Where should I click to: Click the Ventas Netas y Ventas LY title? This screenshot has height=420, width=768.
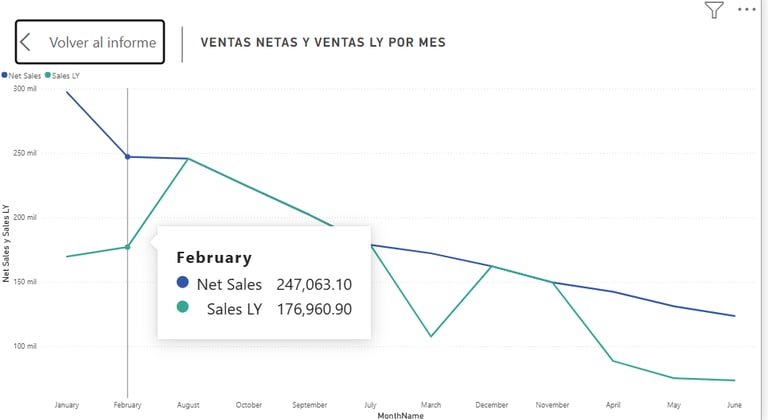pyautogui.click(x=323, y=43)
